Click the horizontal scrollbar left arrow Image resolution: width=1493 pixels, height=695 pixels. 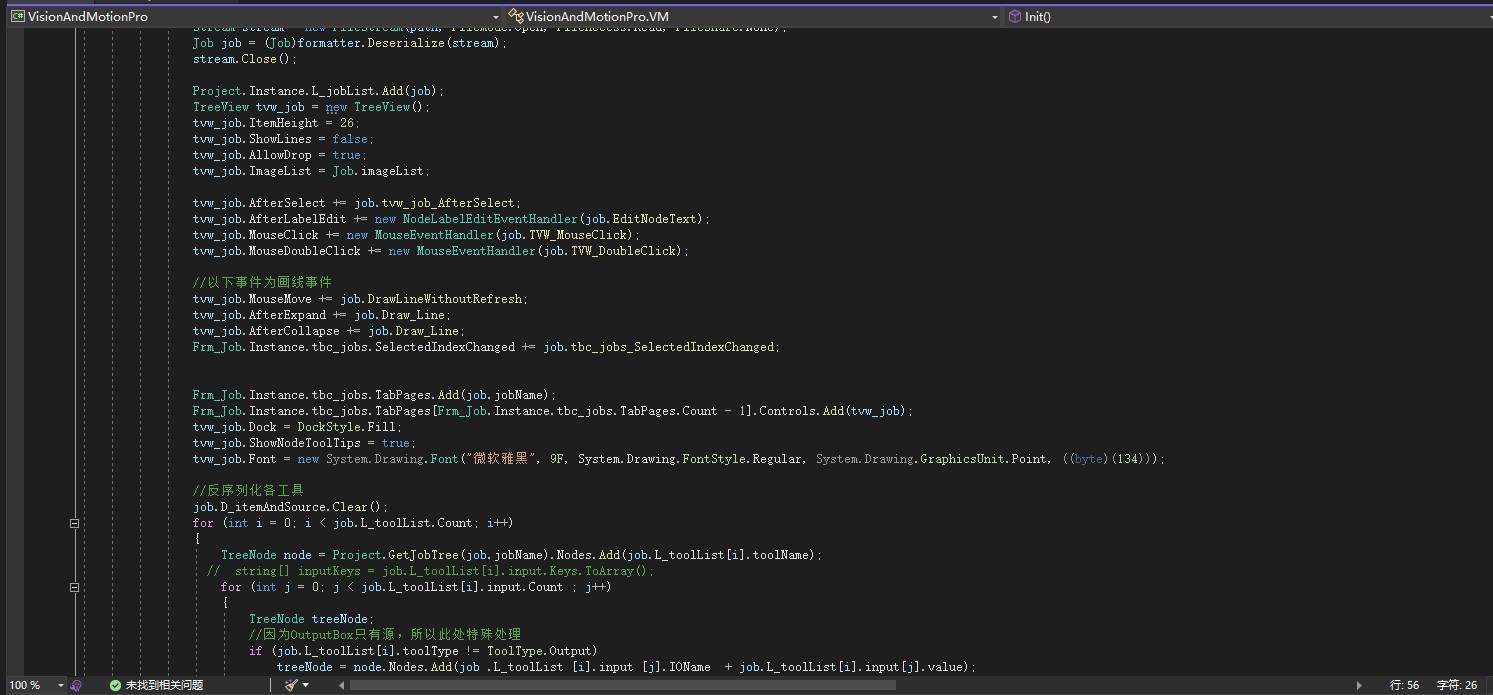[341, 685]
